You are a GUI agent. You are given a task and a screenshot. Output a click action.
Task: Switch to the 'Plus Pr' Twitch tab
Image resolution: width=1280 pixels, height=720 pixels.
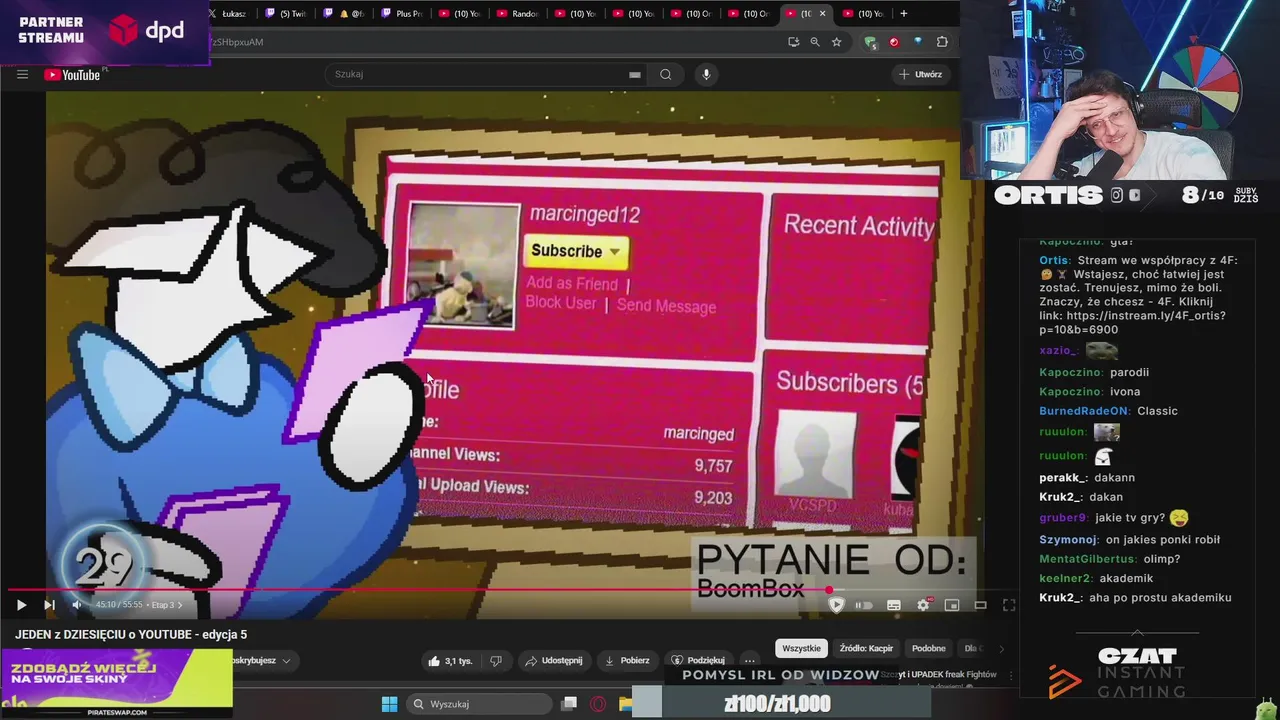[x=403, y=14]
